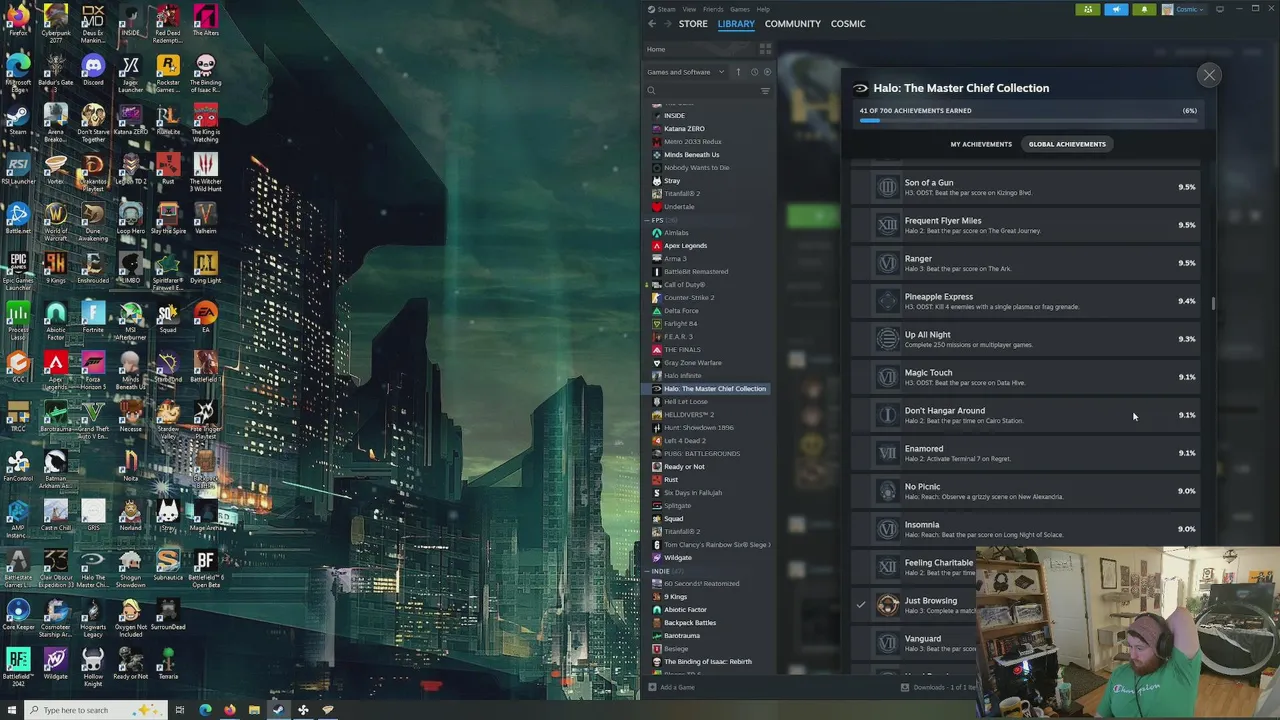Open the advanced library filter options icon
The width and height of the screenshot is (1280, 720).
[765, 91]
